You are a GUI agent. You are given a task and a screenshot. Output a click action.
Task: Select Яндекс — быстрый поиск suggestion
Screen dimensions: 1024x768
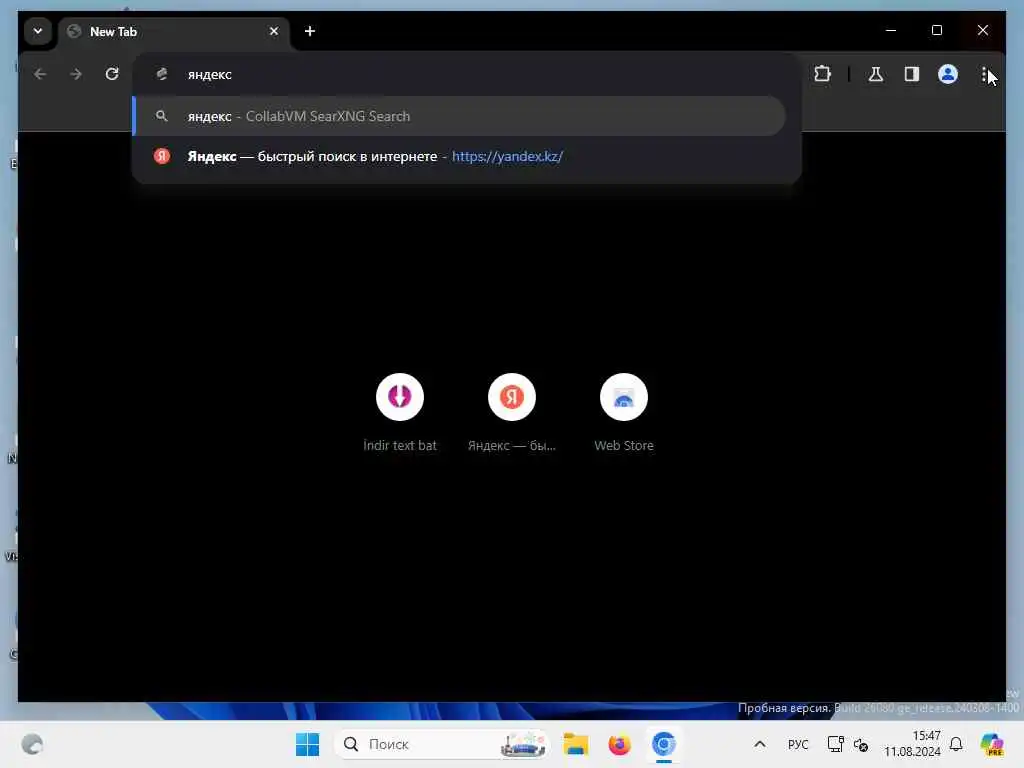[459, 157]
